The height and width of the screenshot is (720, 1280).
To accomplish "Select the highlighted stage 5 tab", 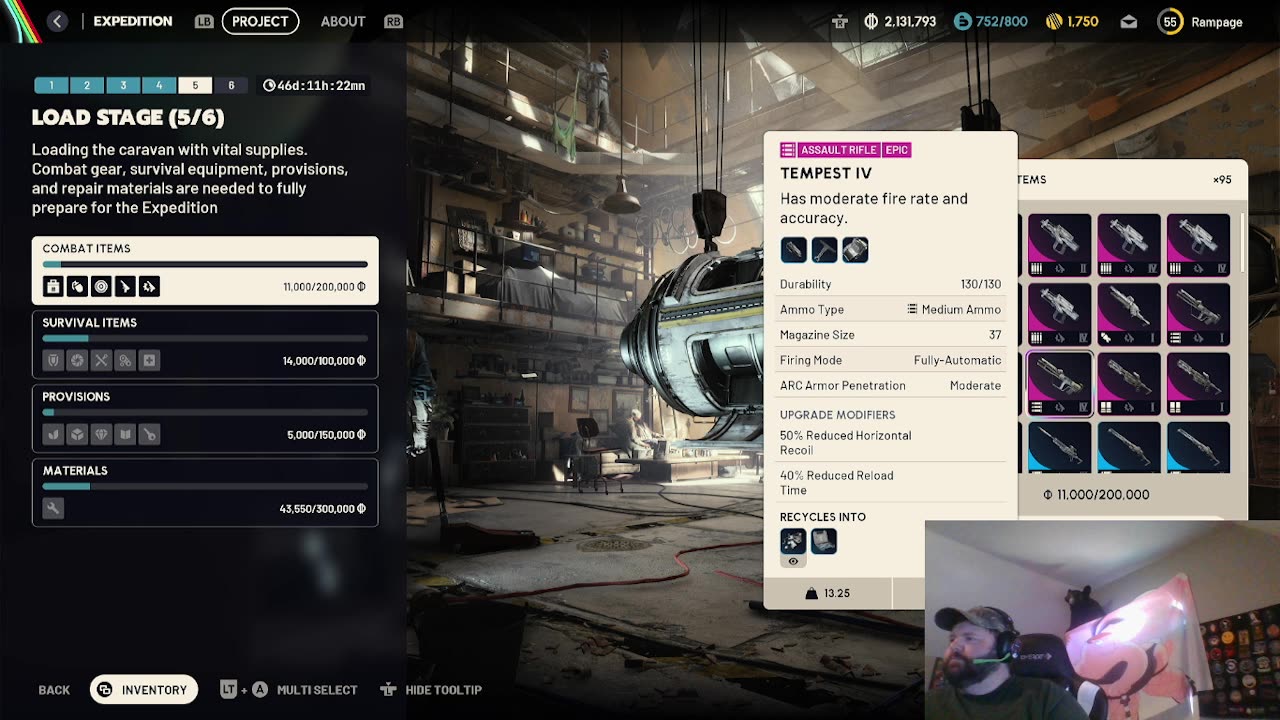I will pos(195,86).
